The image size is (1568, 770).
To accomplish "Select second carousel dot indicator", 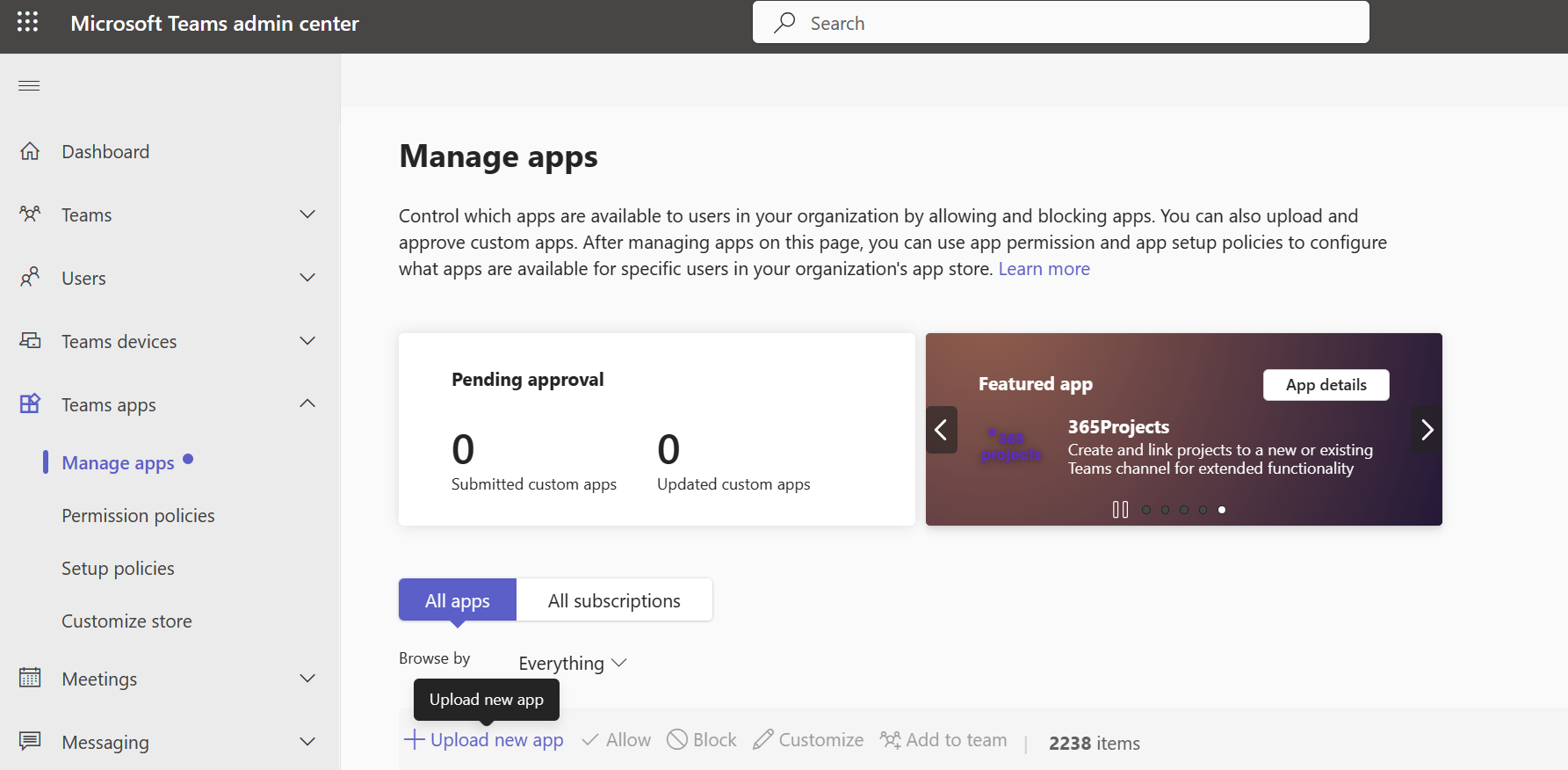I will pyautogui.click(x=1166, y=510).
